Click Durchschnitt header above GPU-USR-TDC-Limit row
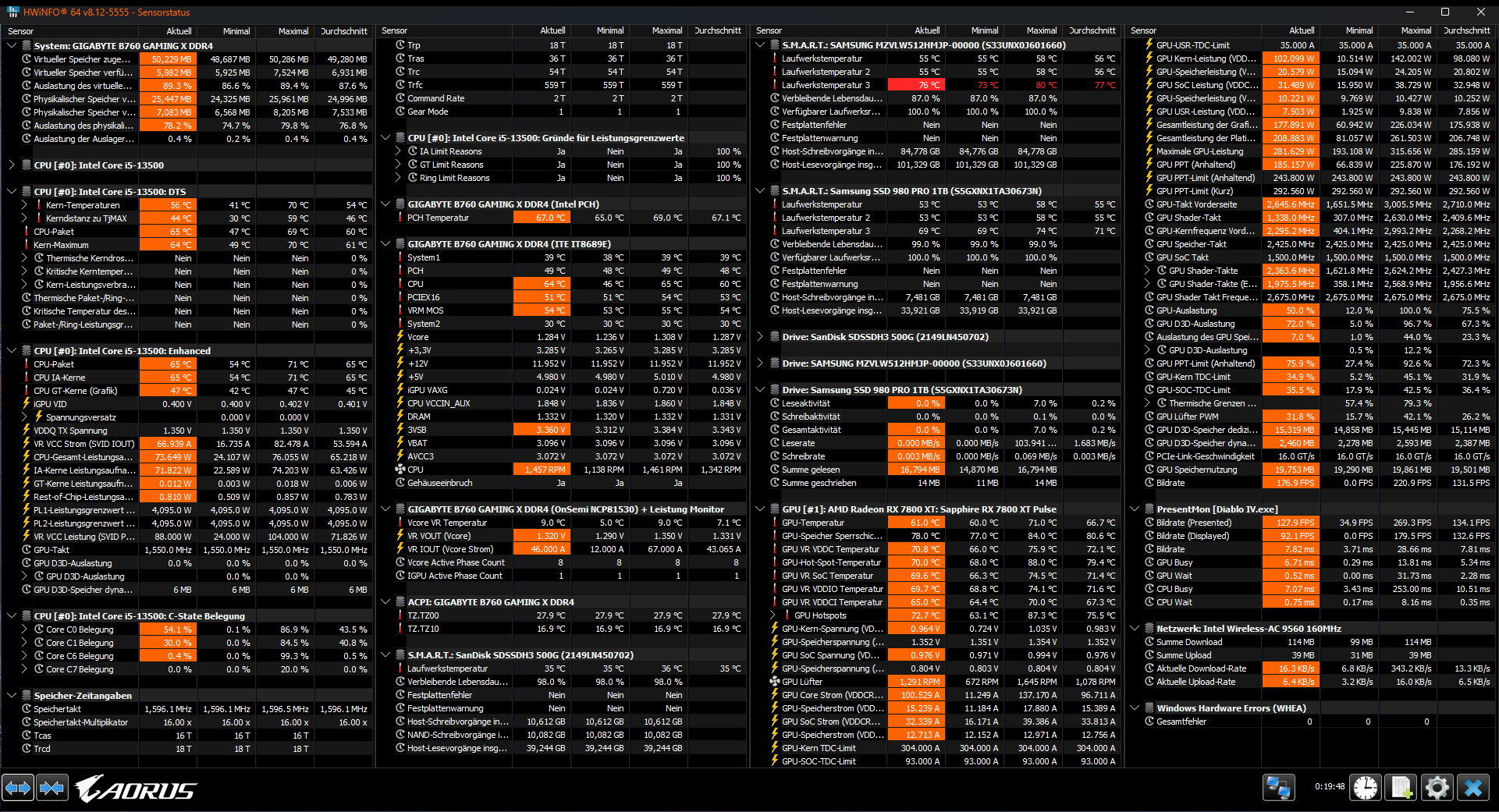 [1466, 30]
